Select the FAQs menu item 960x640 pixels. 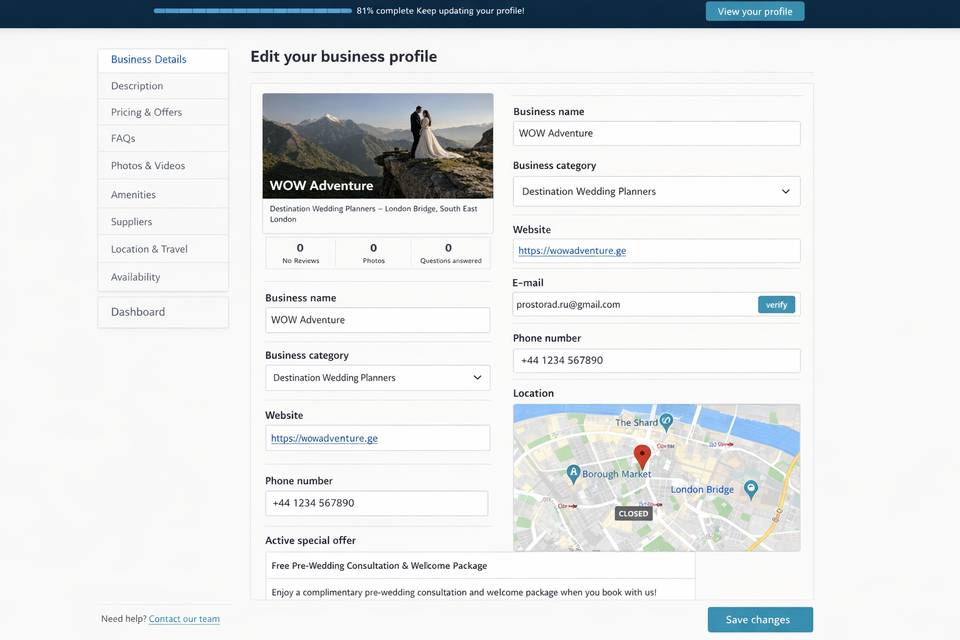pos(163,139)
